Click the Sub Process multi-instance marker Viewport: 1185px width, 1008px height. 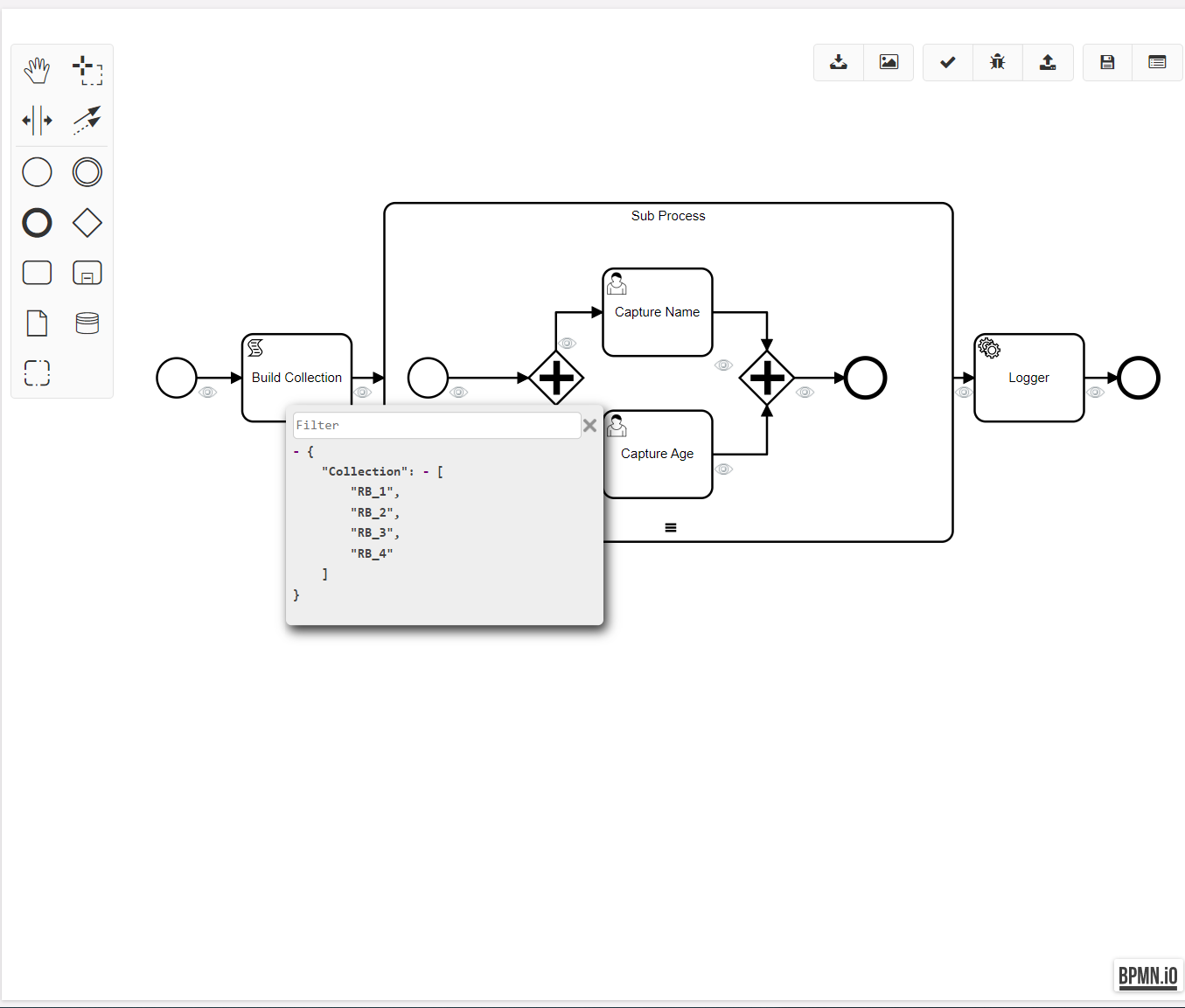coord(671,528)
